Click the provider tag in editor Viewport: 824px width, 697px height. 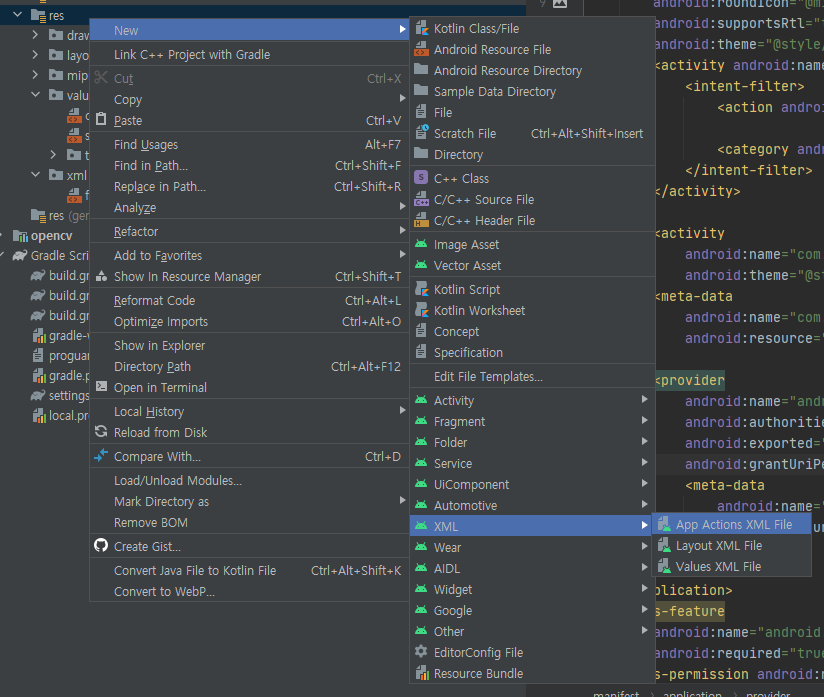pos(690,380)
